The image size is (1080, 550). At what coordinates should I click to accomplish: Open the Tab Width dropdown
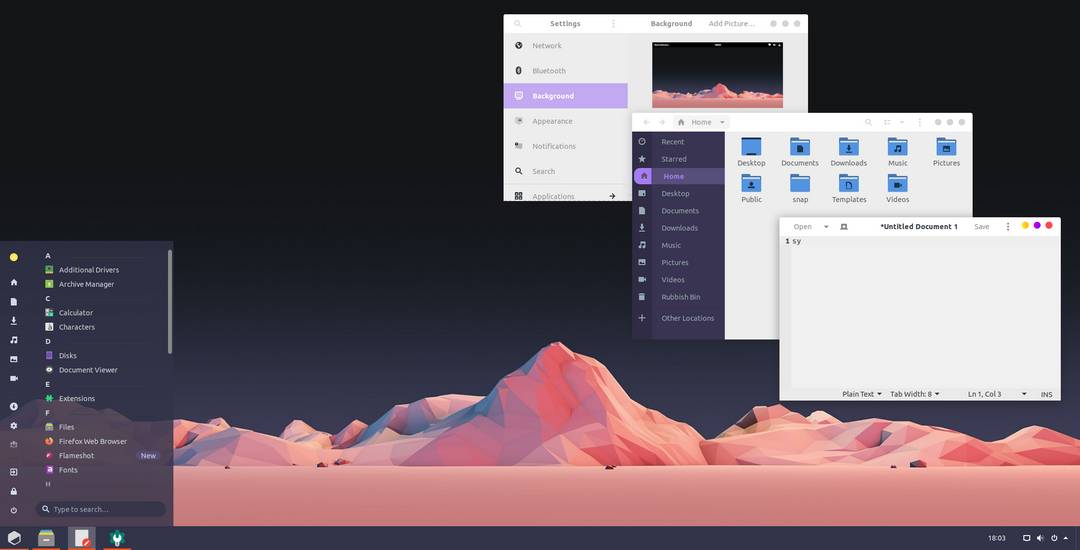click(x=915, y=394)
